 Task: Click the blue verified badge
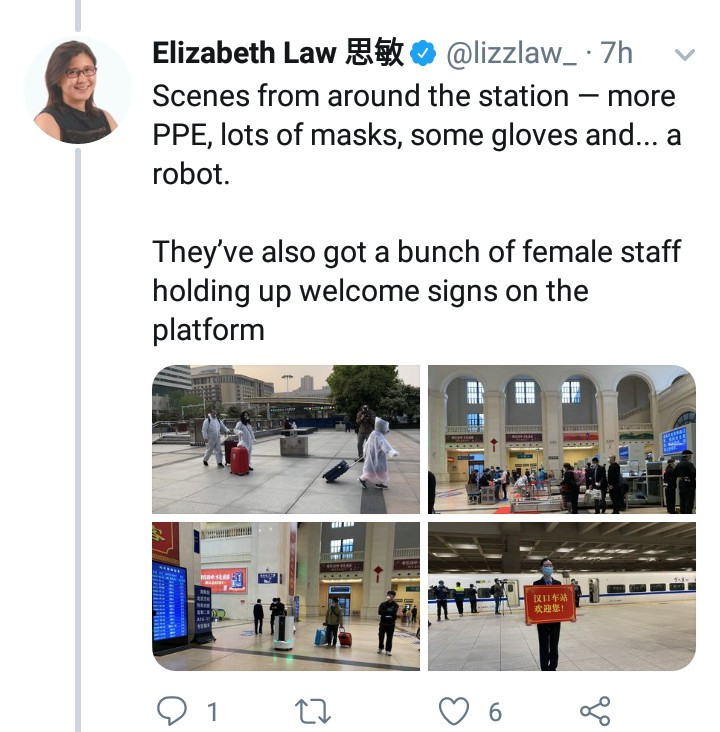(423, 53)
